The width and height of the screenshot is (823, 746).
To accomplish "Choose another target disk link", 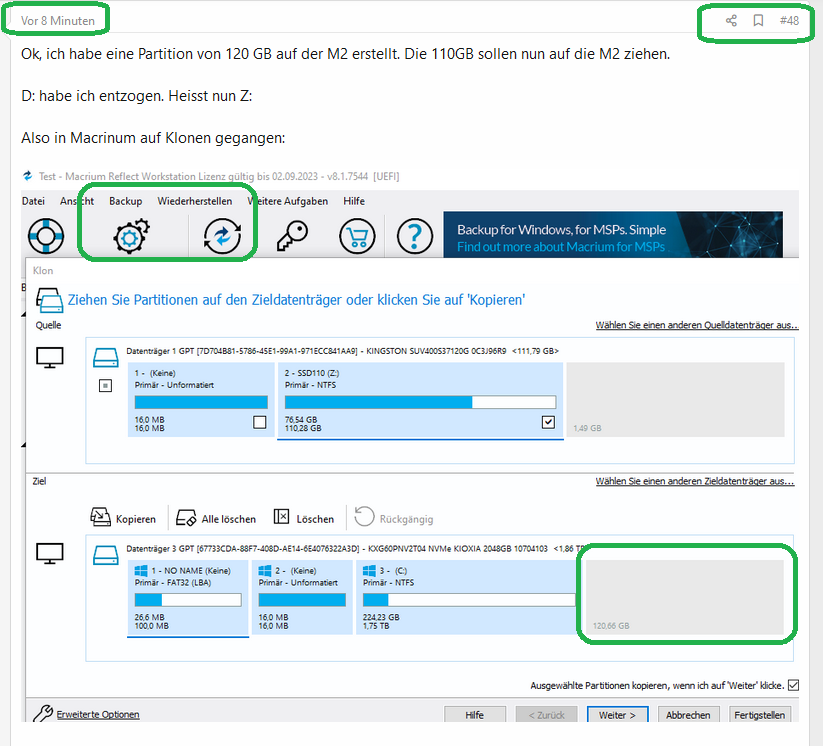I will pyautogui.click(x=694, y=481).
